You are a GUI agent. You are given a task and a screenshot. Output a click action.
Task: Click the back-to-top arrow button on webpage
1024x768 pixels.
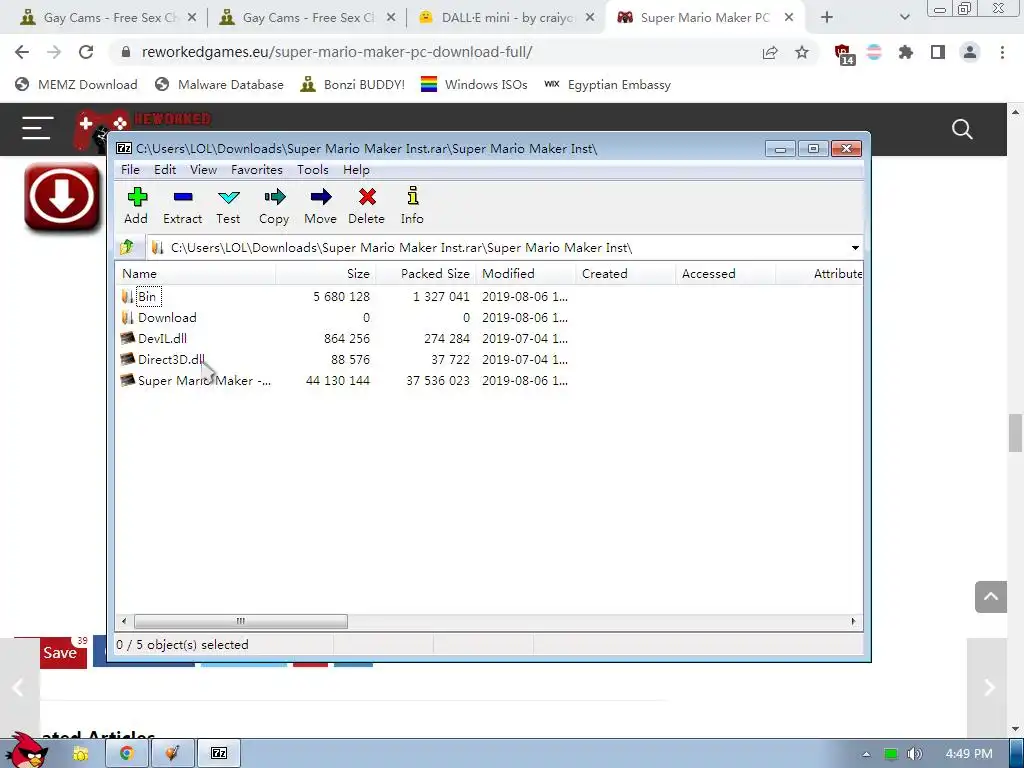pyautogui.click(x=991, y=597)
